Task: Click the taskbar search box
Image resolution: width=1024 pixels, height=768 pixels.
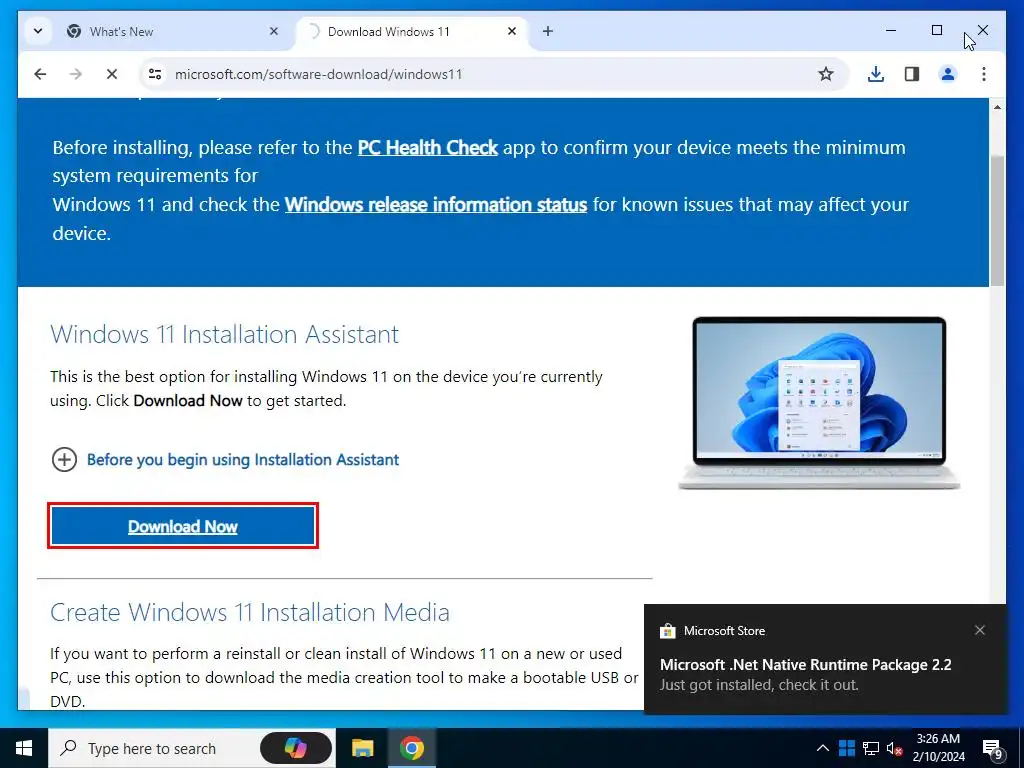Action: [x=192, y=748]
